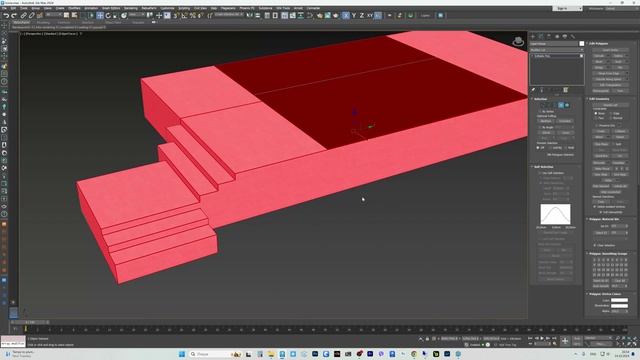The height and width of the screenshot is (360, 640).
Task: Open the Motion command panel tab
Action: pos(557,36)
